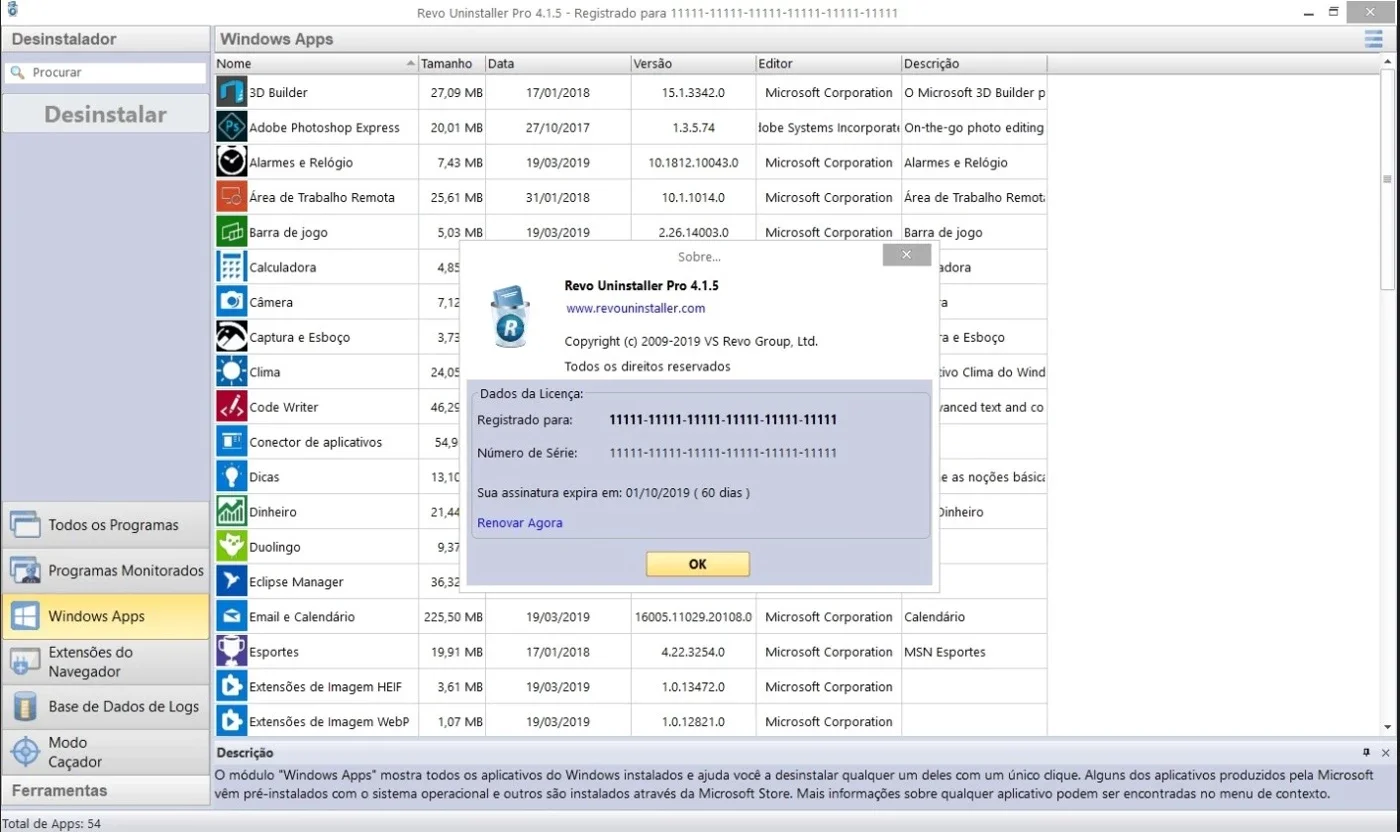The width and height of the screenshot is (1400, 832).
Task: Click the Calculadora app icon
Action: pyautogui.click(x=232, y=267)
